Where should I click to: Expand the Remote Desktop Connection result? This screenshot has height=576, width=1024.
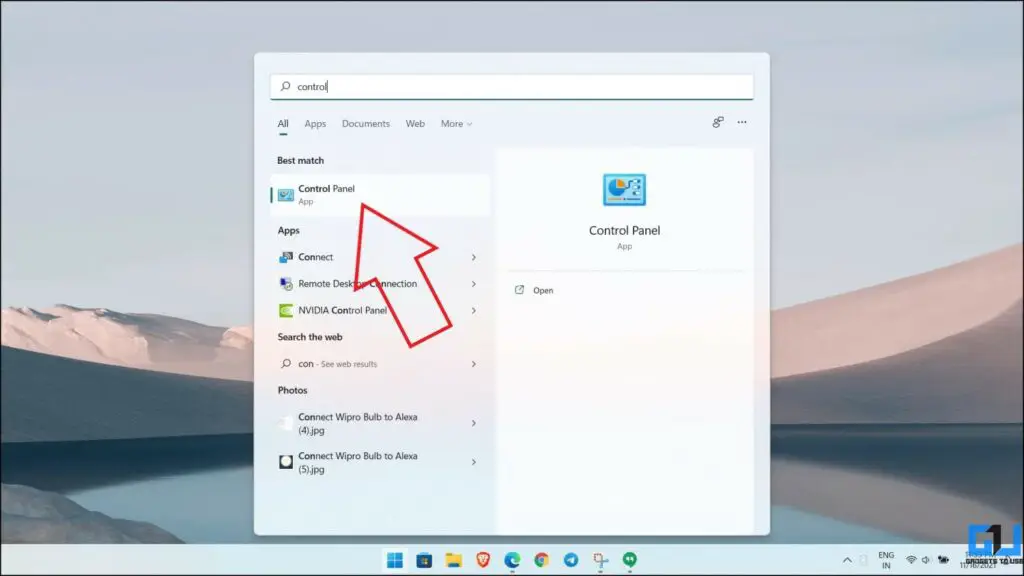pyautogui.click(x=473, y=284)
